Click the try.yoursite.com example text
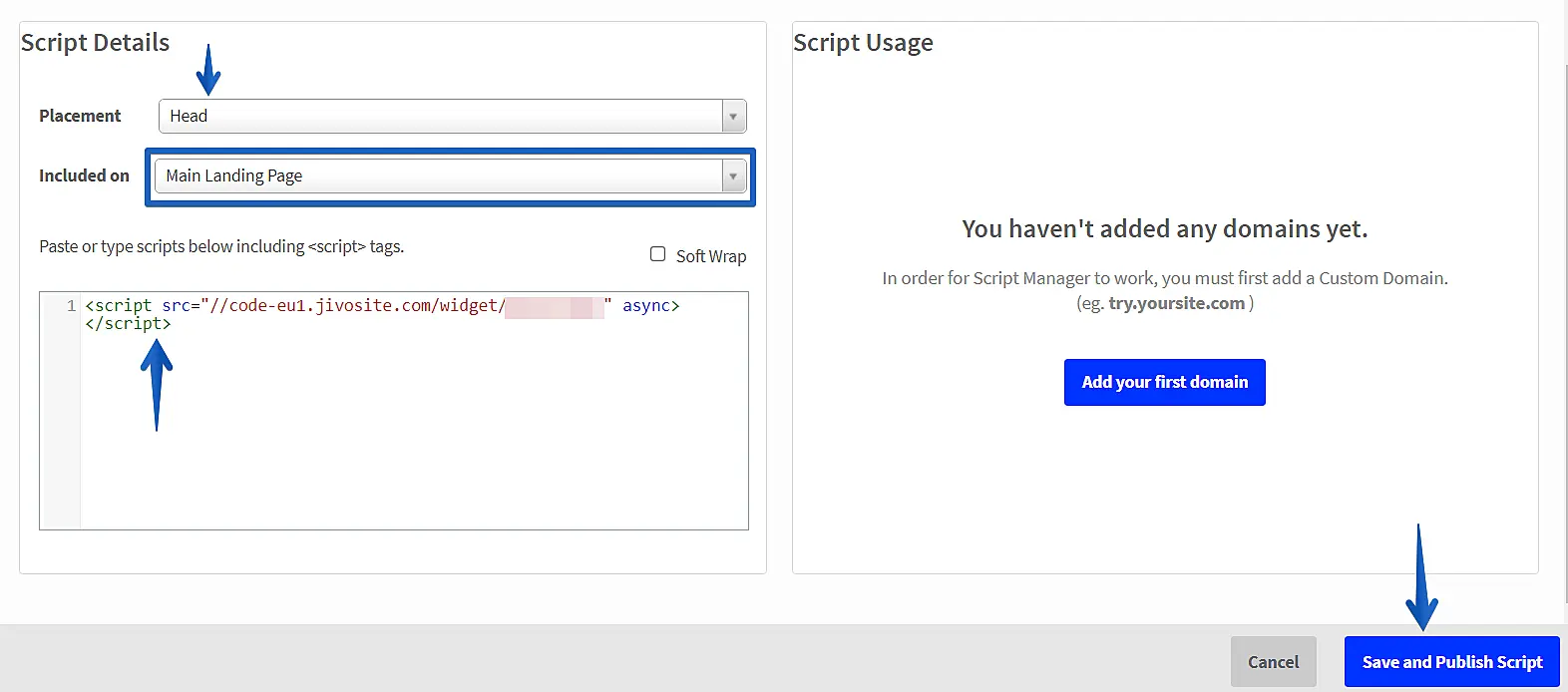Viewport: 1568px width, 692px height. click(x=1176, y=303)
